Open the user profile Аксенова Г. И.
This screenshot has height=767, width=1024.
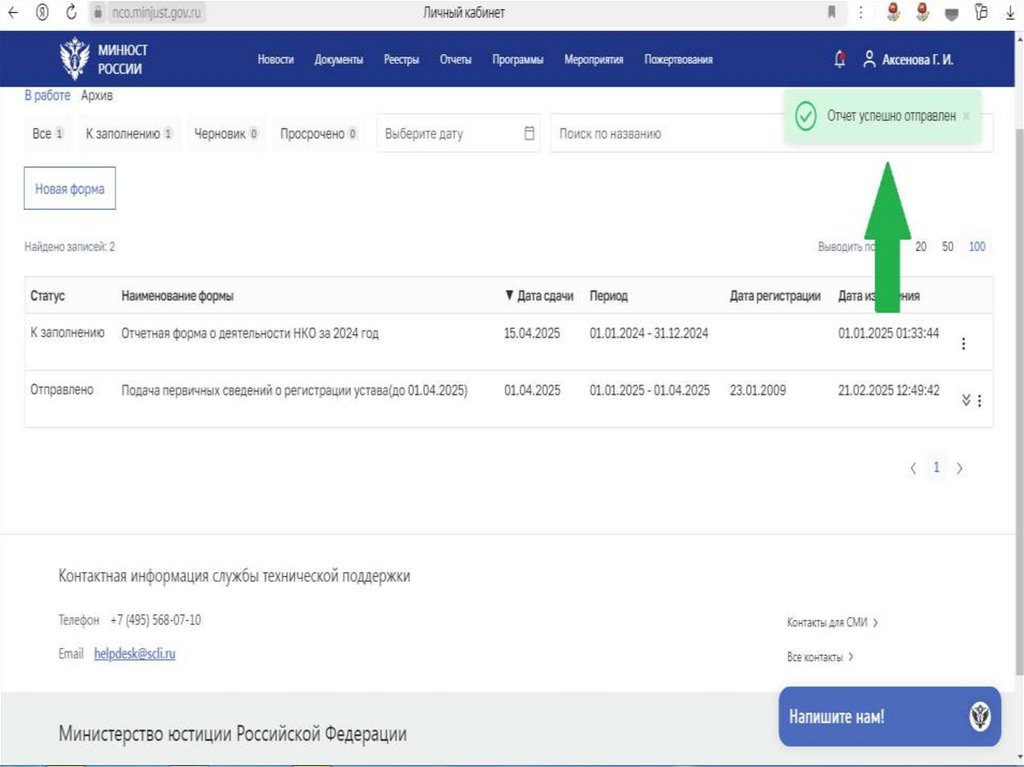point(908,60)
